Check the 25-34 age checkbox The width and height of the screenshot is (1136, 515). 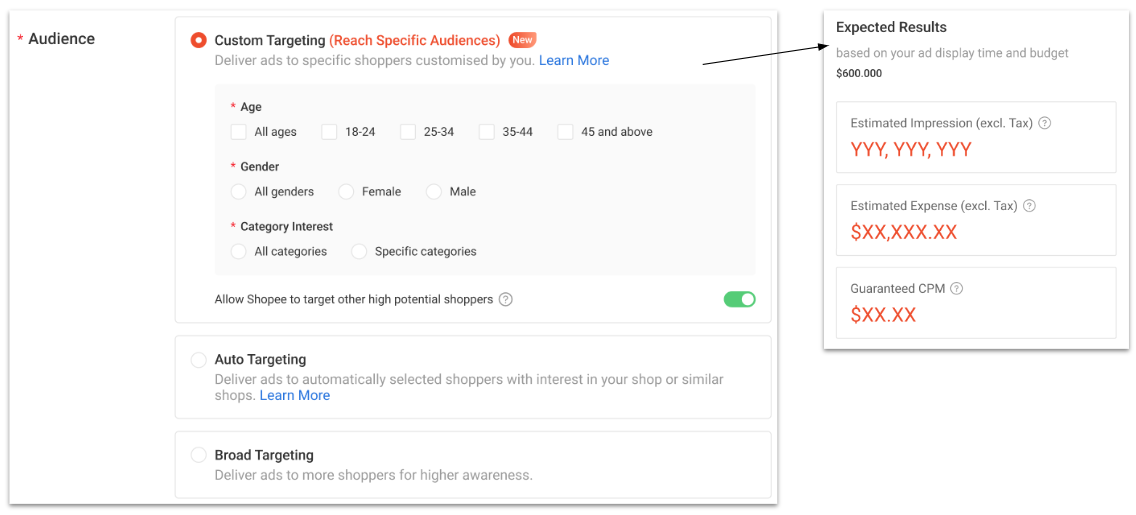pos(408,132)
